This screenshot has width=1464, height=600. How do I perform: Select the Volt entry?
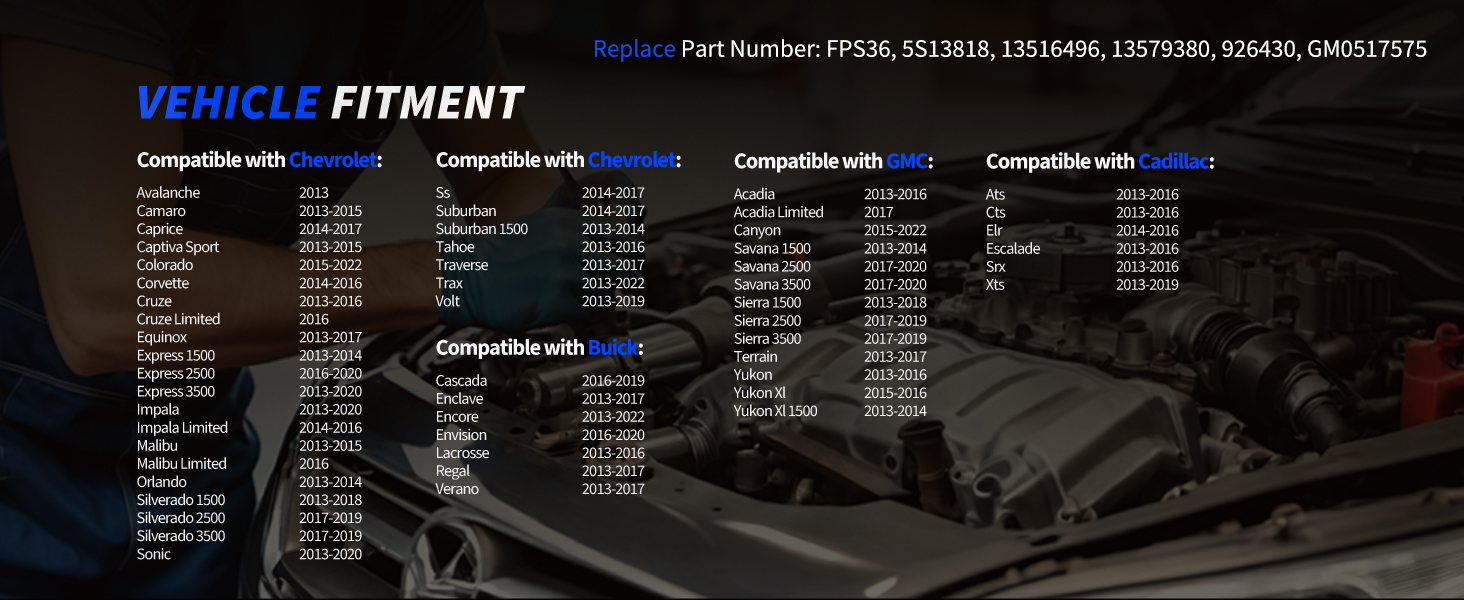tap(448, 300)
